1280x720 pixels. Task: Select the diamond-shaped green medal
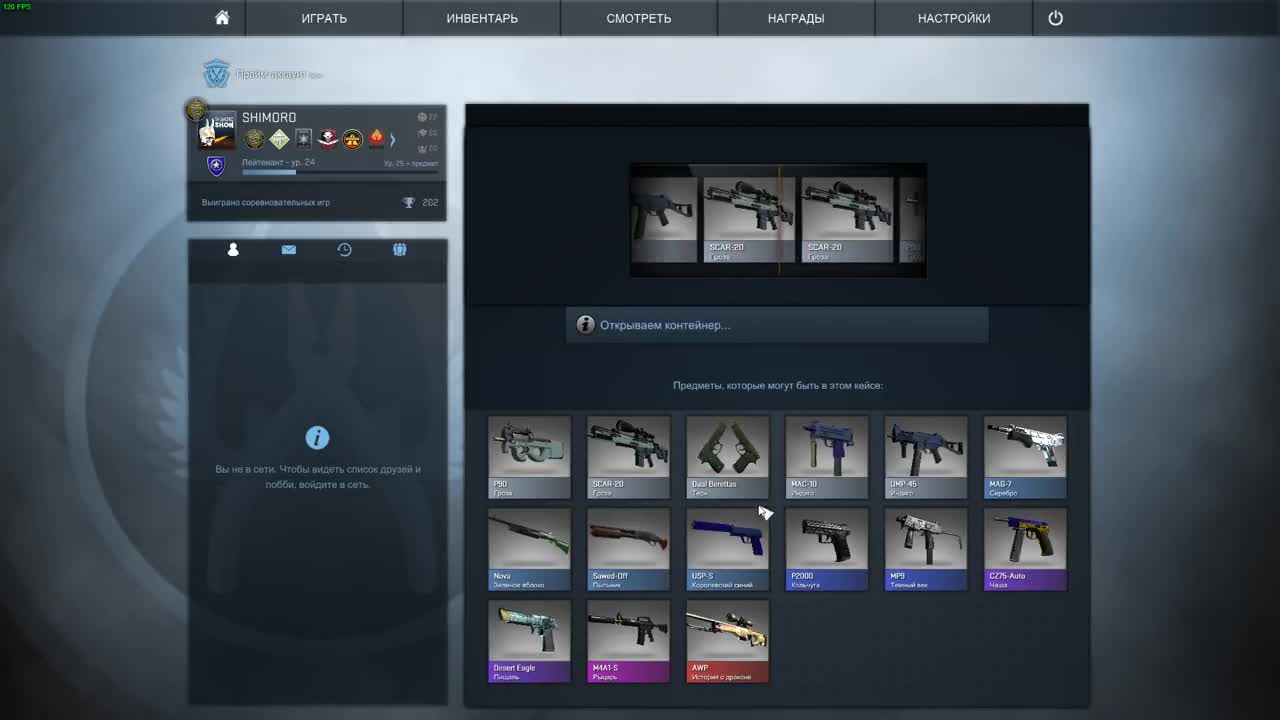pos(279,139)
